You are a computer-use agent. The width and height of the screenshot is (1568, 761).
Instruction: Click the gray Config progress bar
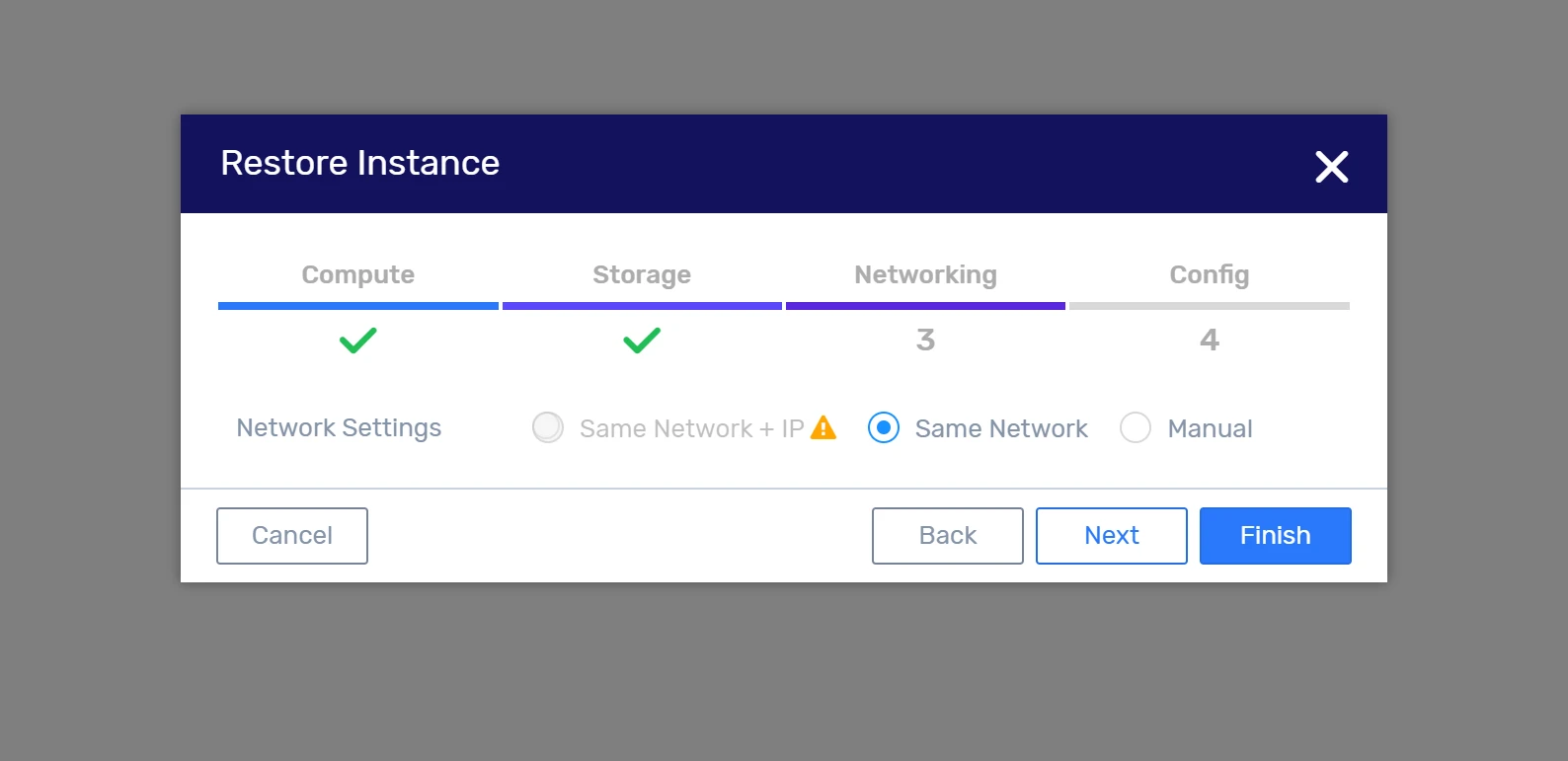(x=1209, y=306)
